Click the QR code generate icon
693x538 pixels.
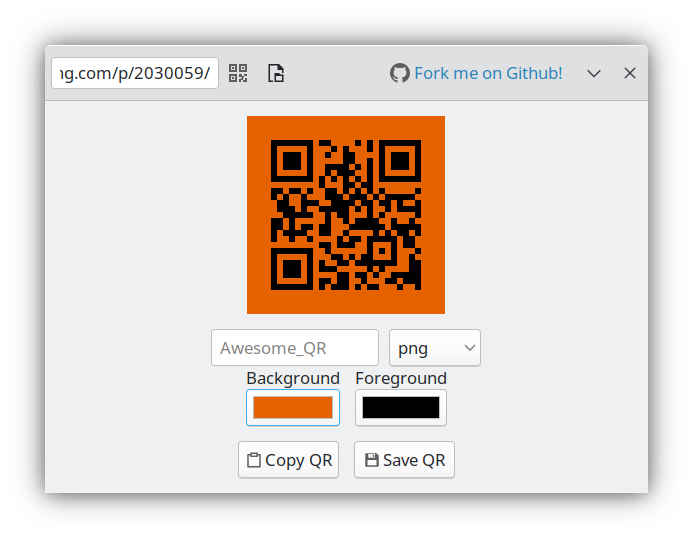coord(238,73)
